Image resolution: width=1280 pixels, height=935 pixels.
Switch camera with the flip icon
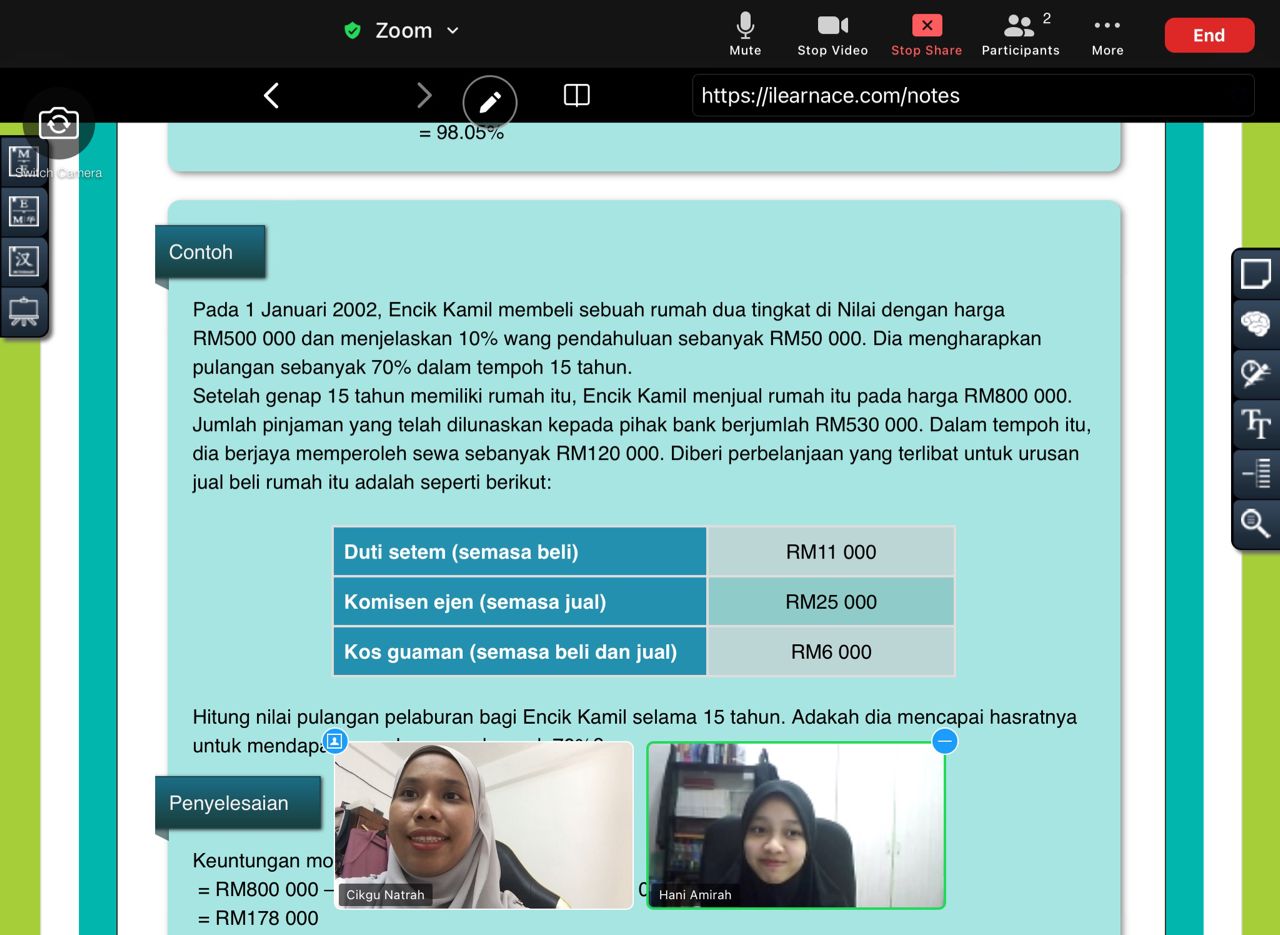pos(59,124)
